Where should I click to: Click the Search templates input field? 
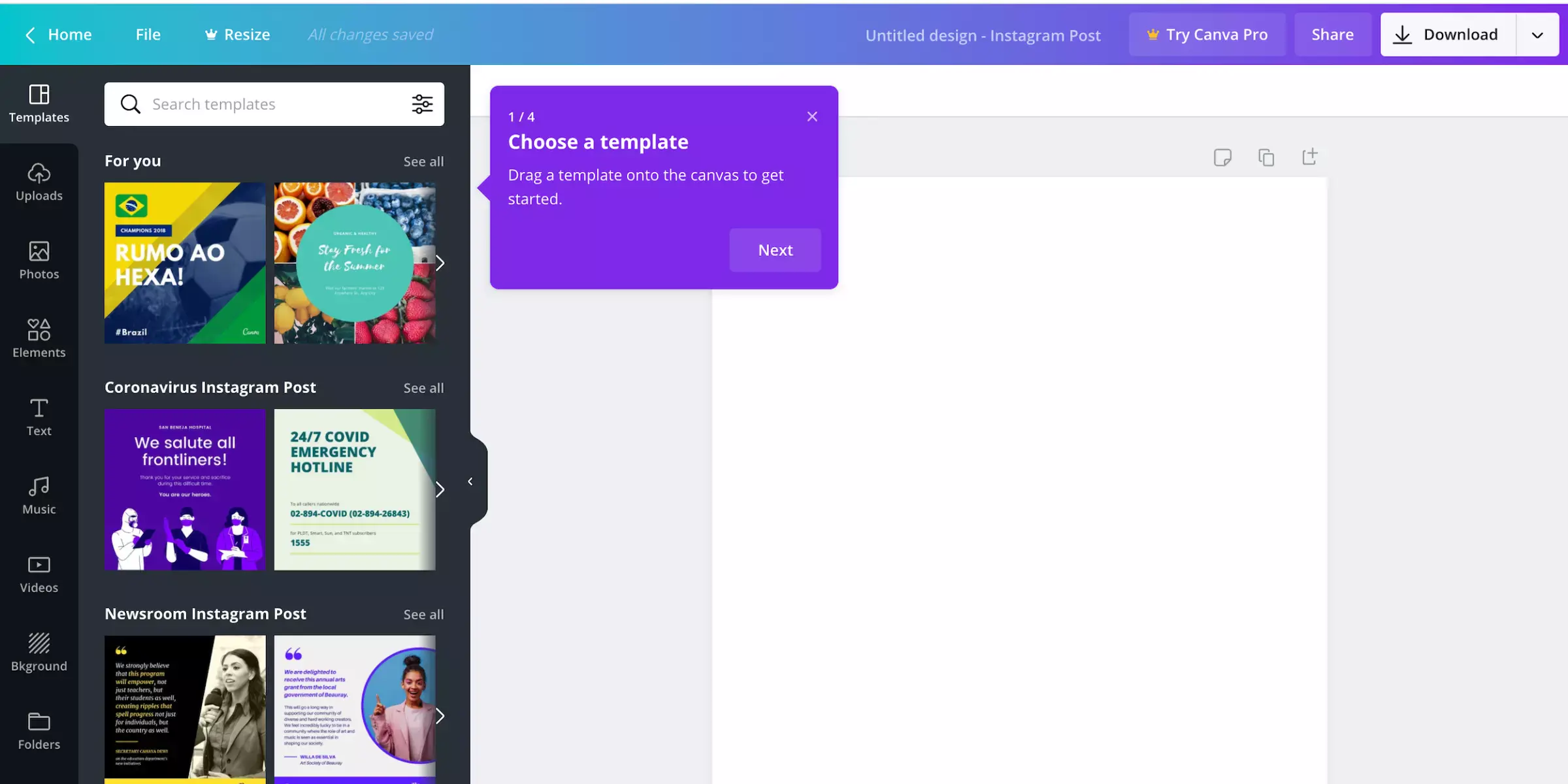(x=275, y=103)
